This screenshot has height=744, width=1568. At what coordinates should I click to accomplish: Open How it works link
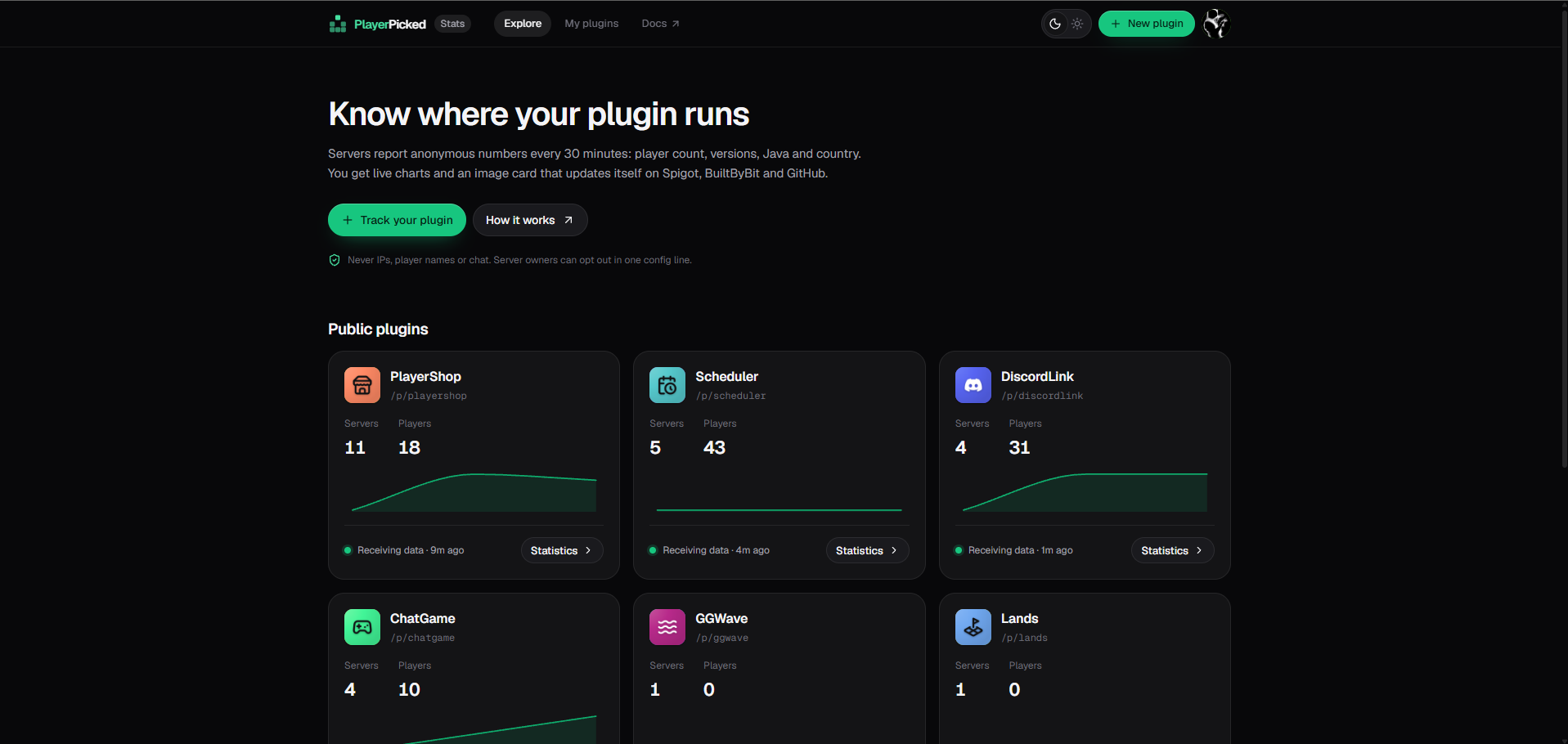click(x=530, y=220)
